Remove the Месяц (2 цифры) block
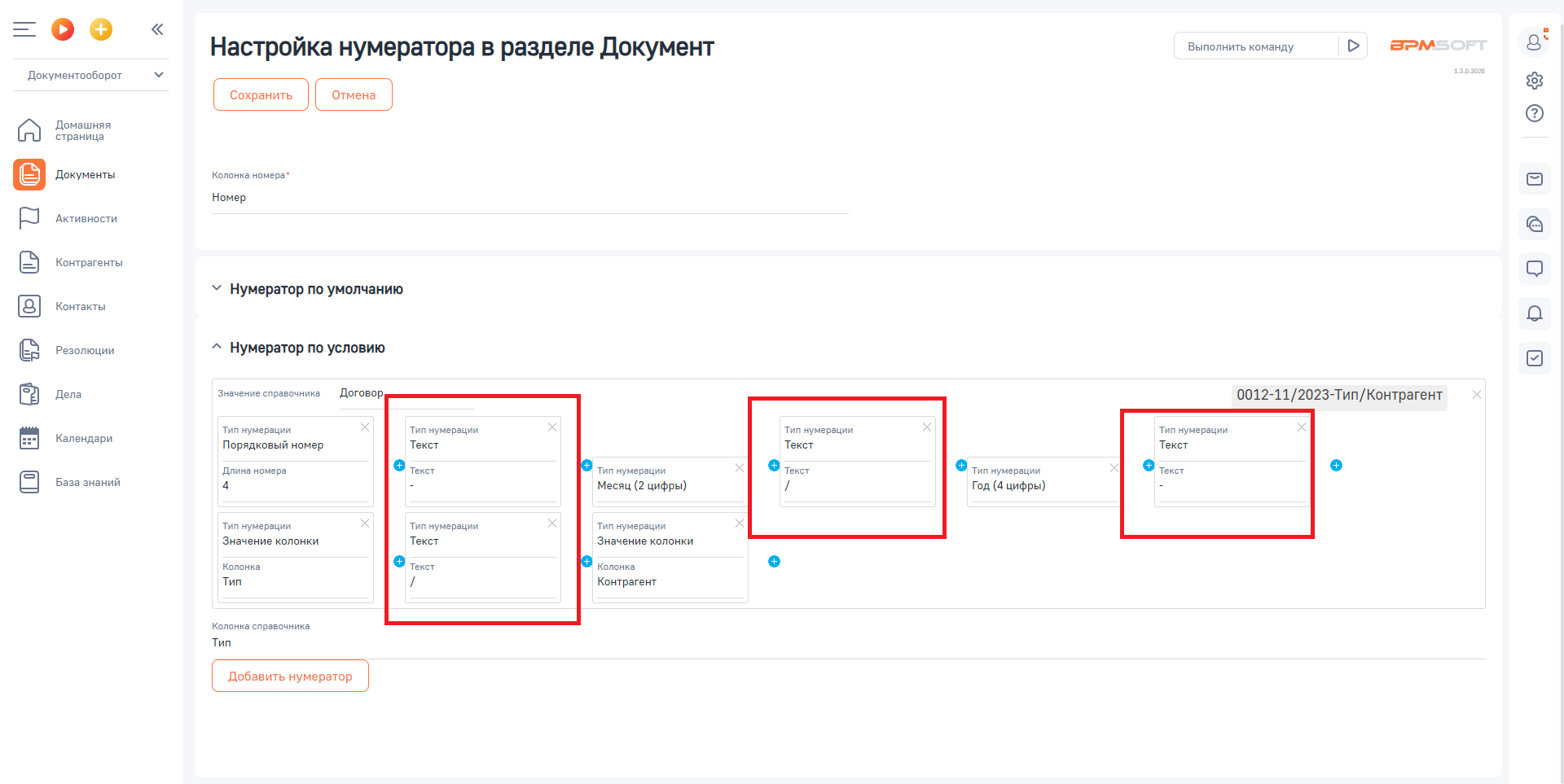The image size is (1564, 784). pos(740,468)
